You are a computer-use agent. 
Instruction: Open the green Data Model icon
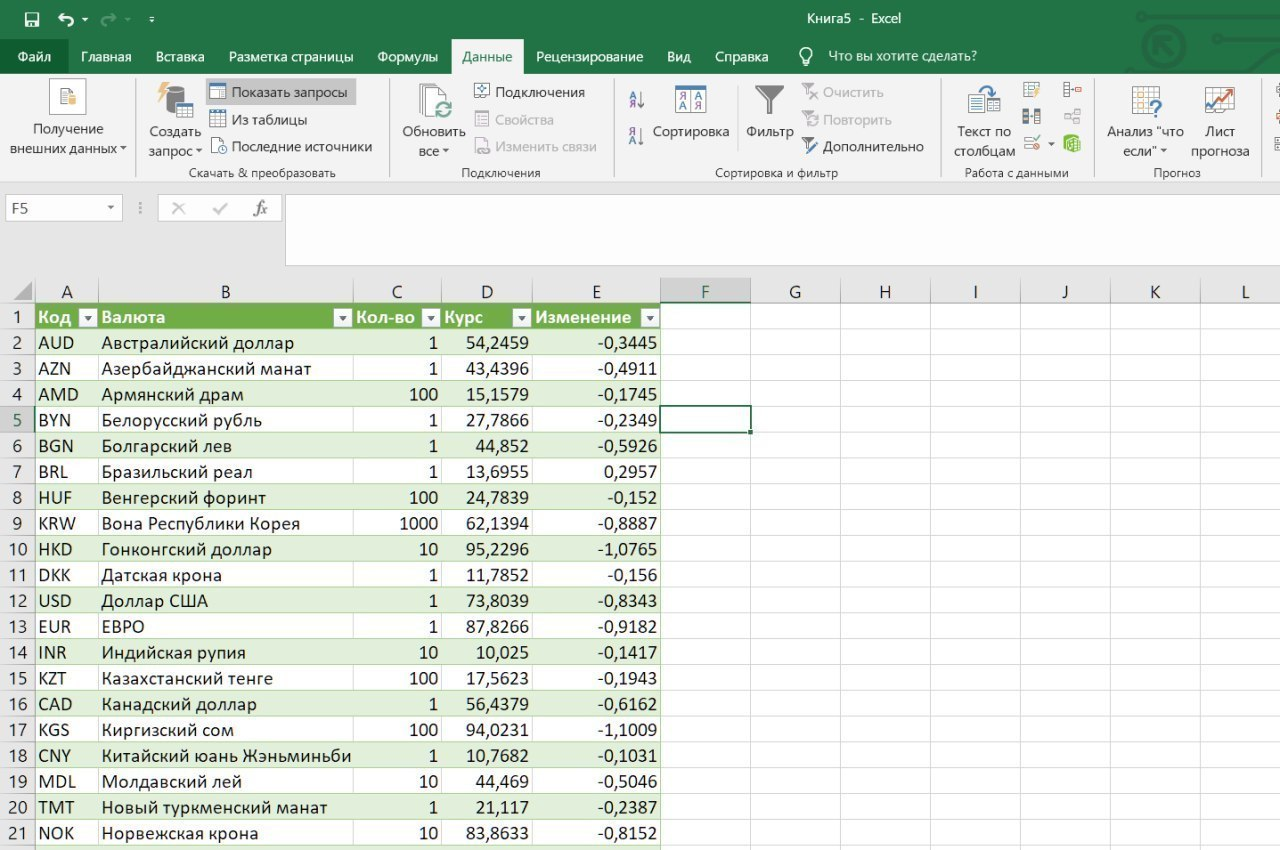1072,143
